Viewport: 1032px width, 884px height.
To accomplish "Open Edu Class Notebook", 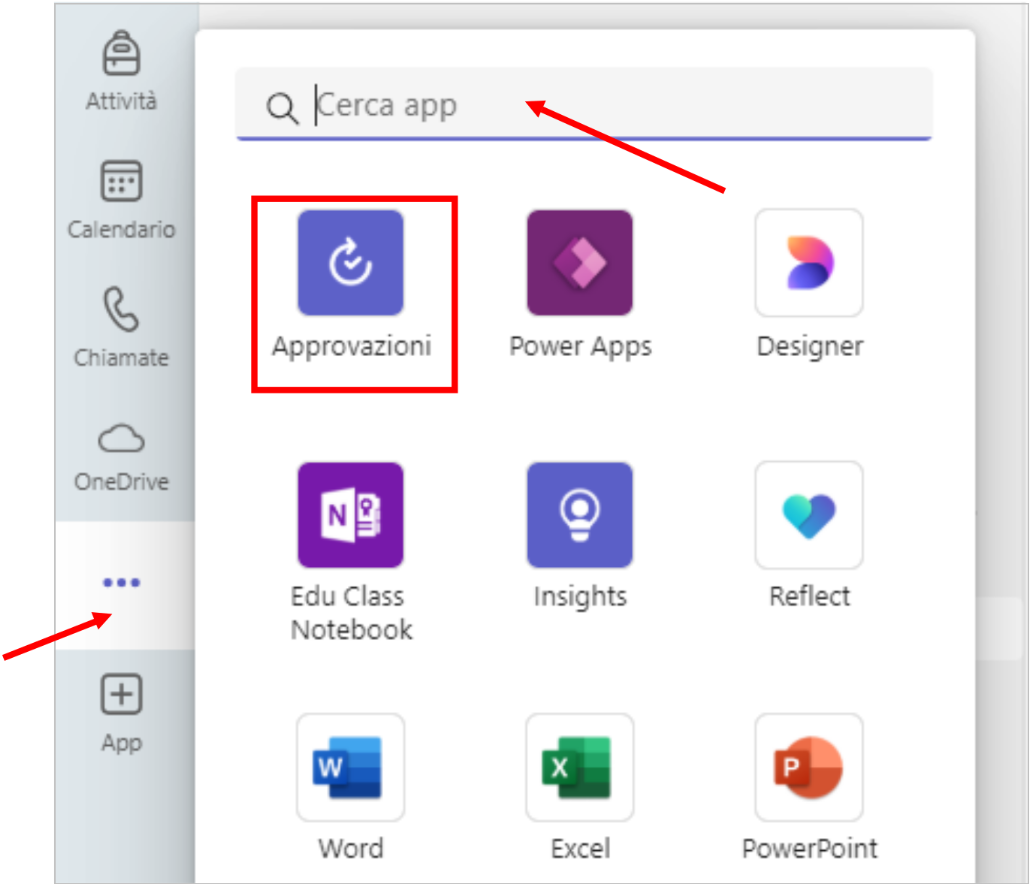I will click(x=350, y=515).
